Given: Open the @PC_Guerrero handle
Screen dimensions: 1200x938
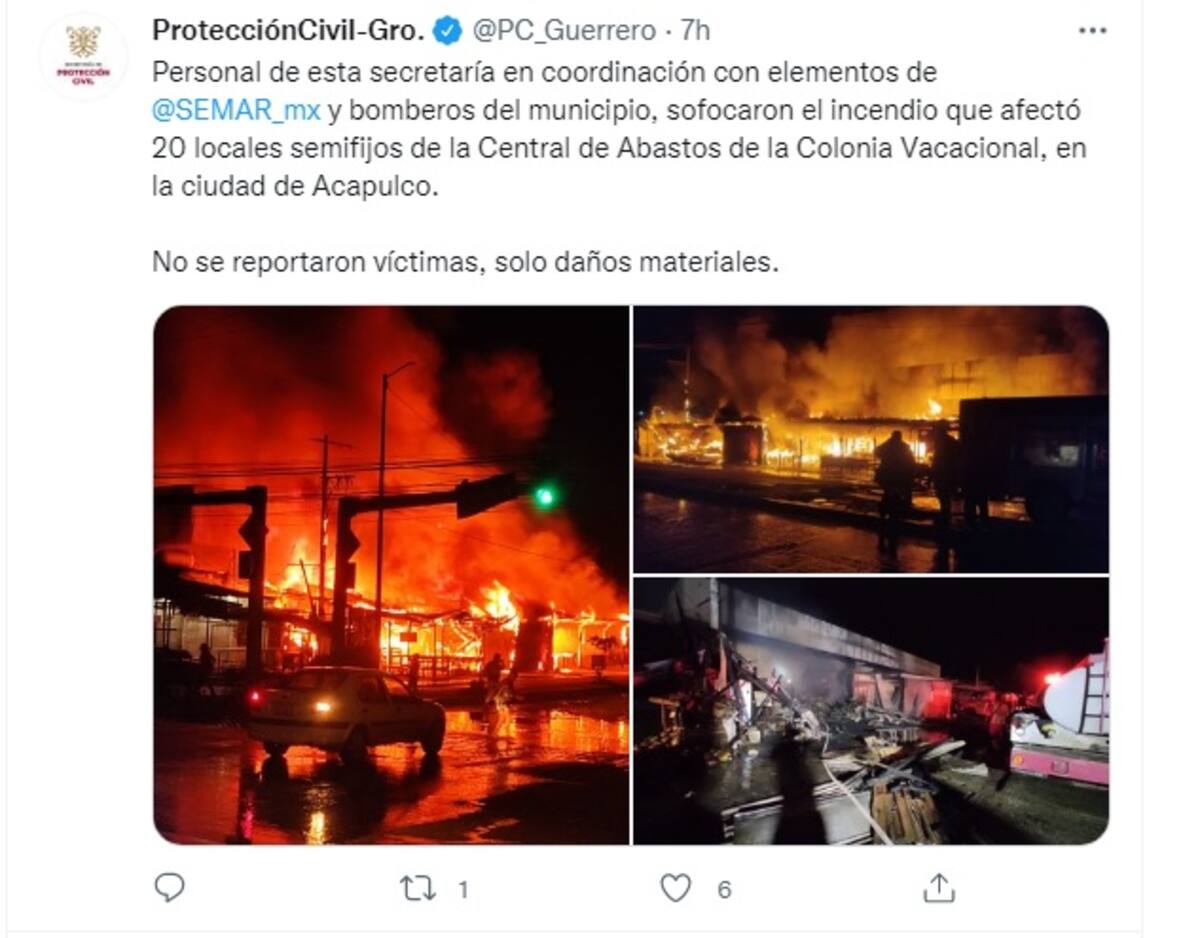Looking at the screenshot, I should pyautogui.click(x=563, y=31).
